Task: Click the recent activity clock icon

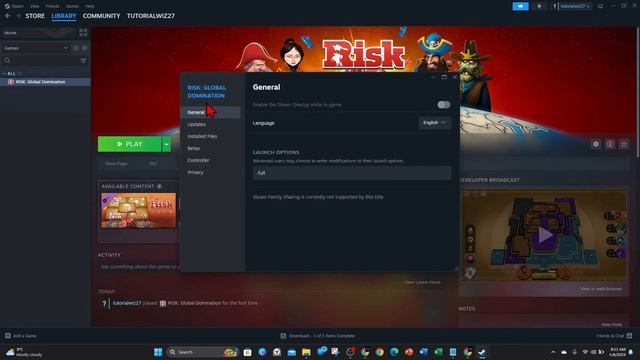Action: 76,48
